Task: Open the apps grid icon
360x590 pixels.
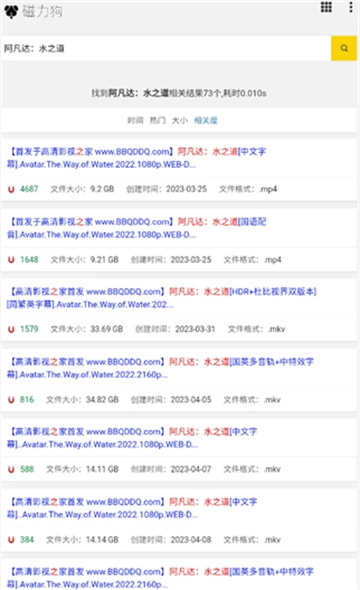Action: click(326, 7)
